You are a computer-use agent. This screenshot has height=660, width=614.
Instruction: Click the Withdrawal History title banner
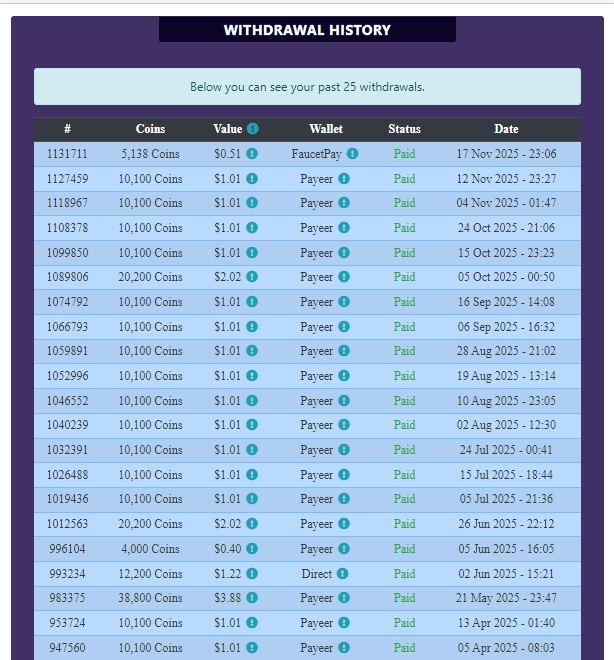click(x=307, y=30)
